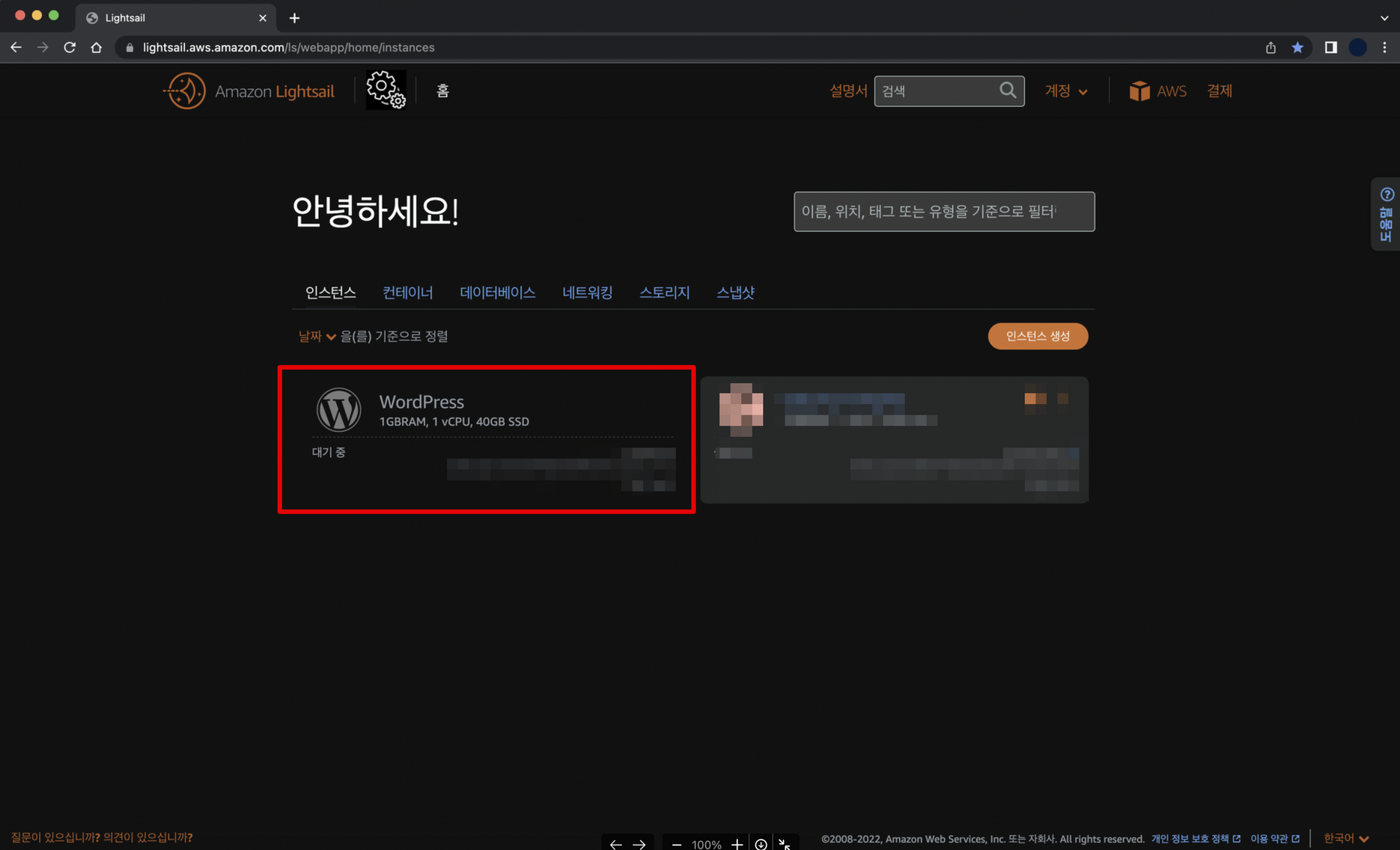The height and width of the screenshot is (850, 1400).
Task: Click the download icon in bottom toolbar
Action: [x=761, y=844]
